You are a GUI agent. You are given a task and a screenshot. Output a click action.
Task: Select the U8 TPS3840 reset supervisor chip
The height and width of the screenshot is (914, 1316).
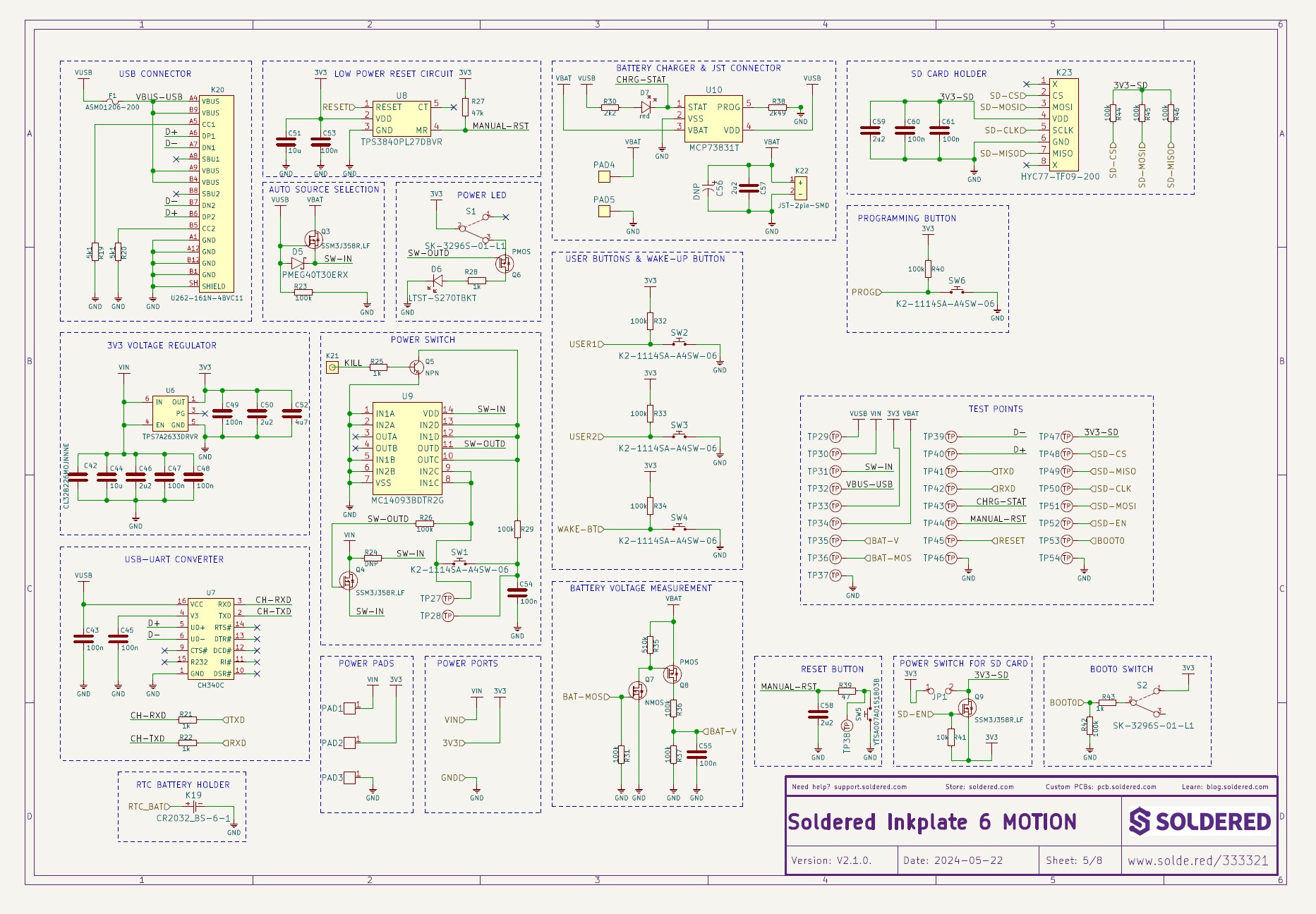click(x=401, y=118)
